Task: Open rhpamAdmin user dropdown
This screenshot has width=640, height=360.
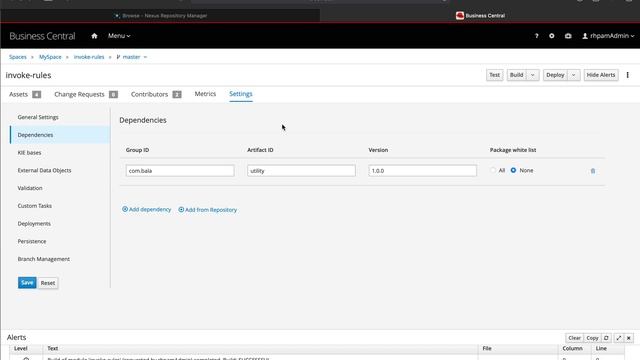Action: 608,36
